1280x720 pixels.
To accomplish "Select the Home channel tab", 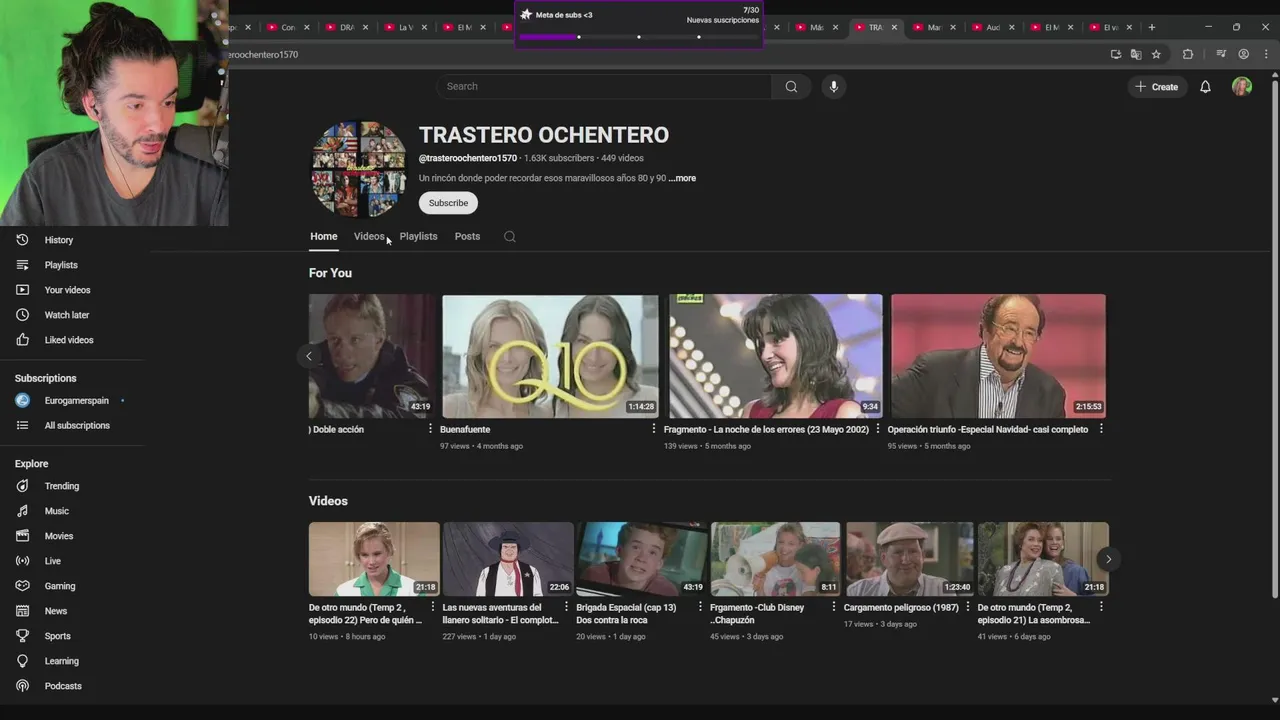I will [323, 237].
